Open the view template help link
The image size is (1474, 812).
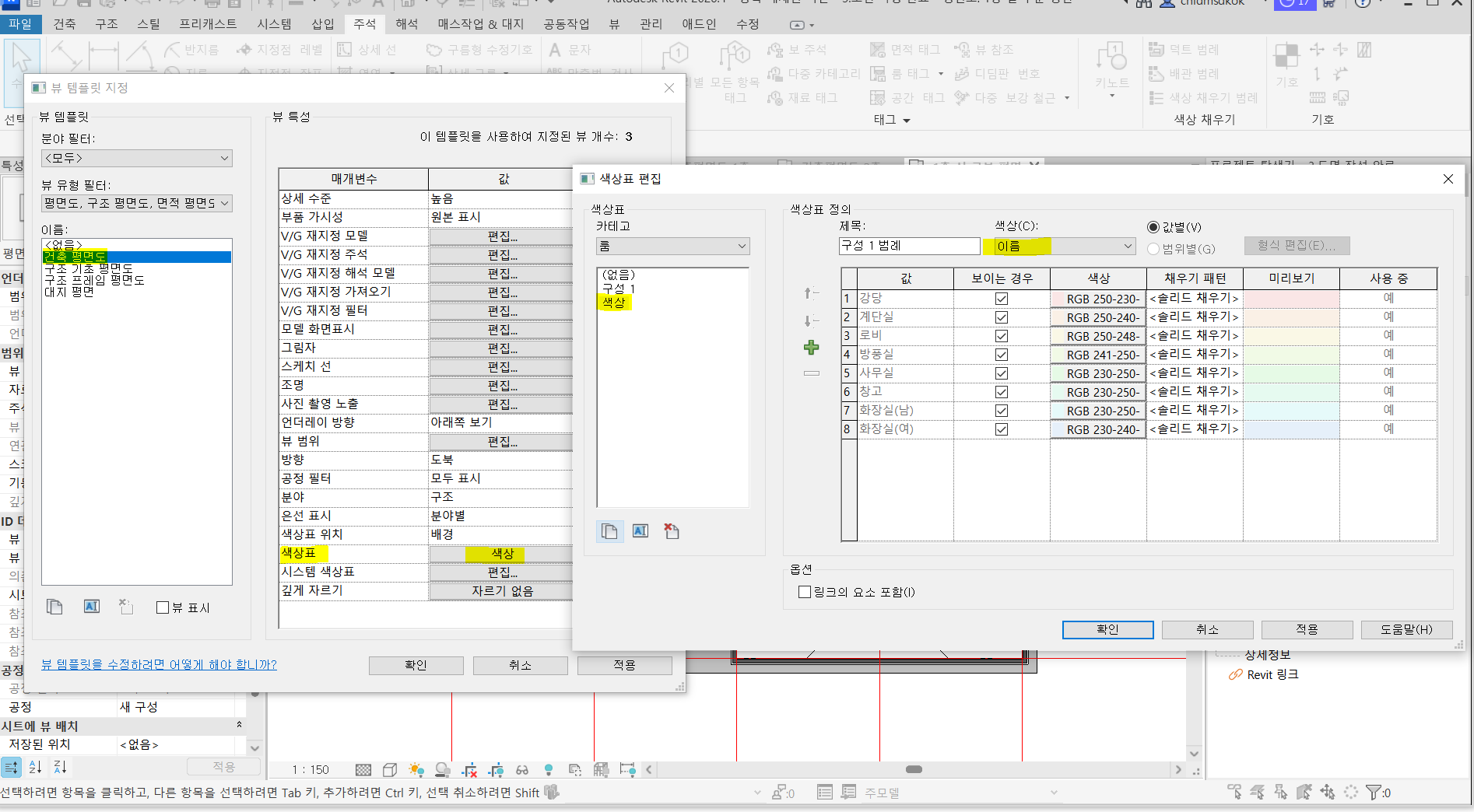tap(159, 665)
